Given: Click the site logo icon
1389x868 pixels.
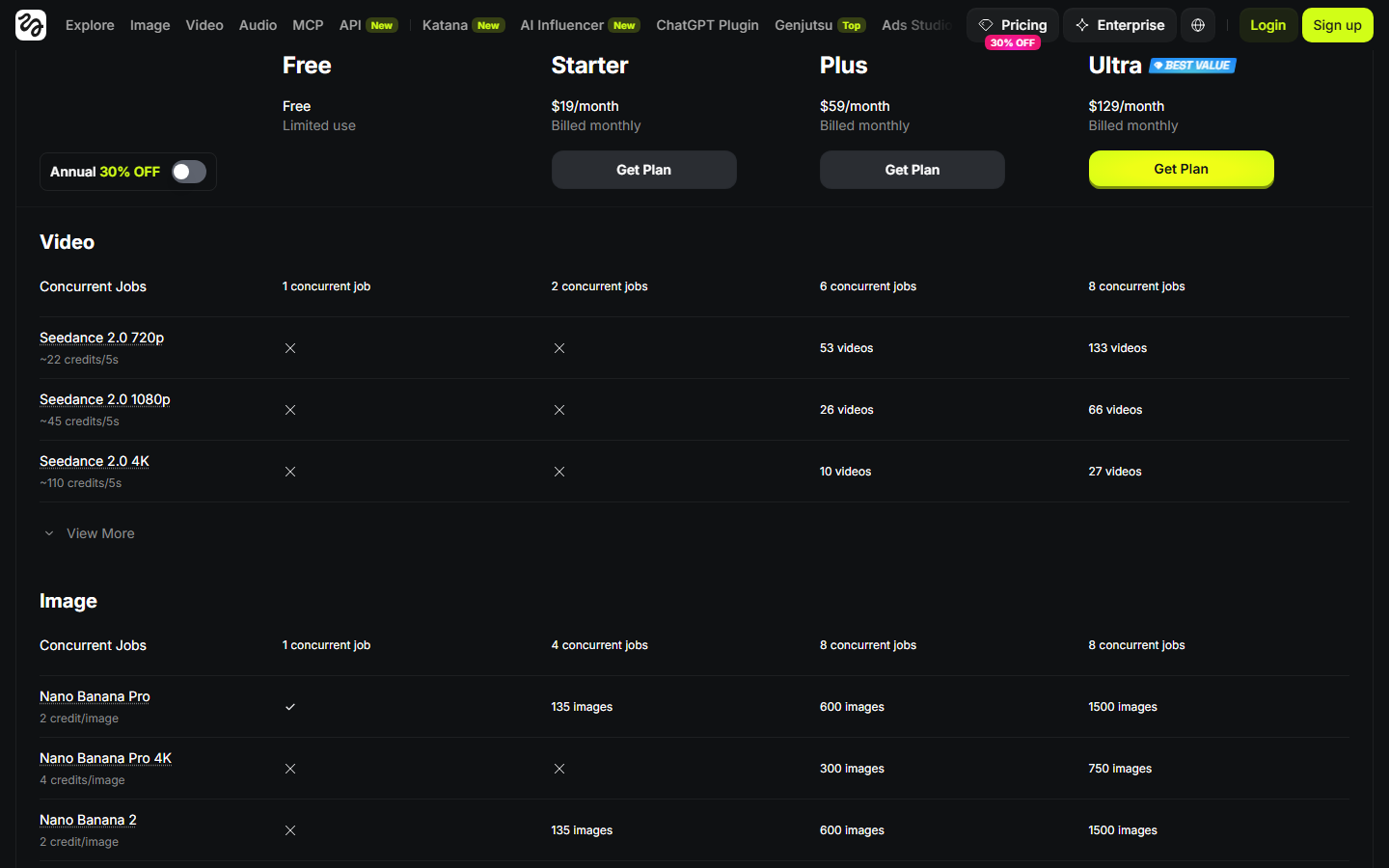Looking at the screenshot, I should click(x=31, y=25).
